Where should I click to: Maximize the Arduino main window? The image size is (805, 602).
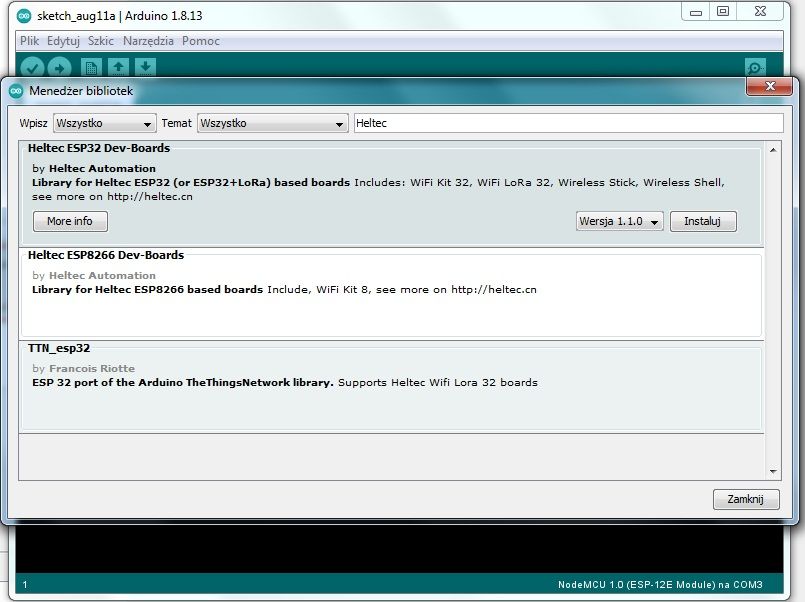click(x=723, y=11)
